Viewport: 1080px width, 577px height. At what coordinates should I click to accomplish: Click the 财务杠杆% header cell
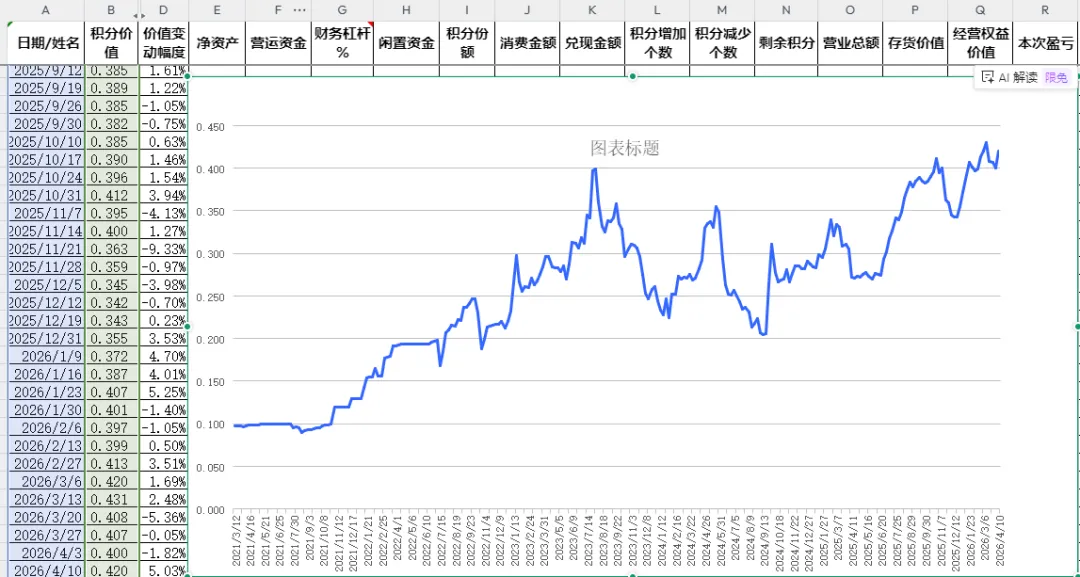coord(342,43)
